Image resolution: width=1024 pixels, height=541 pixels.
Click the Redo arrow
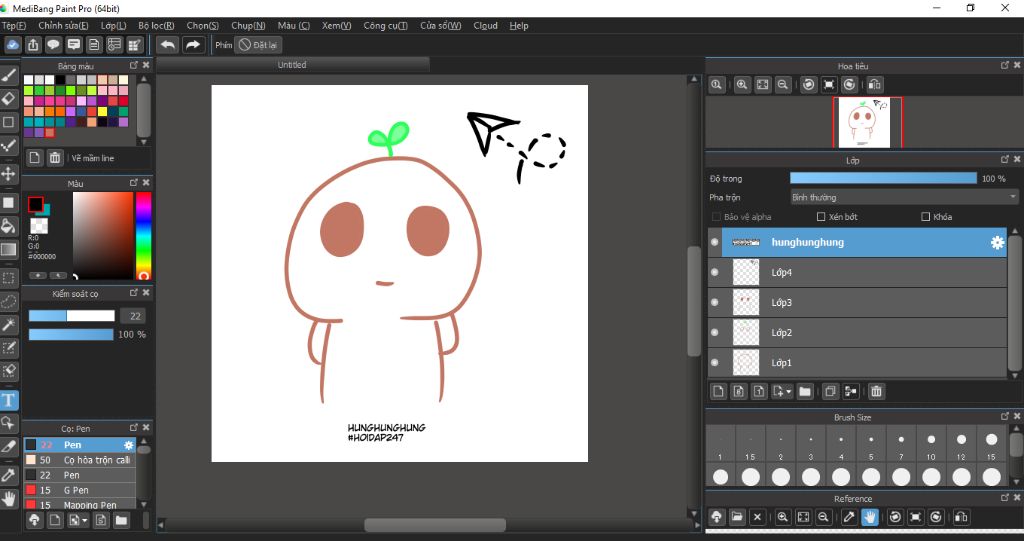pos(193,45)
